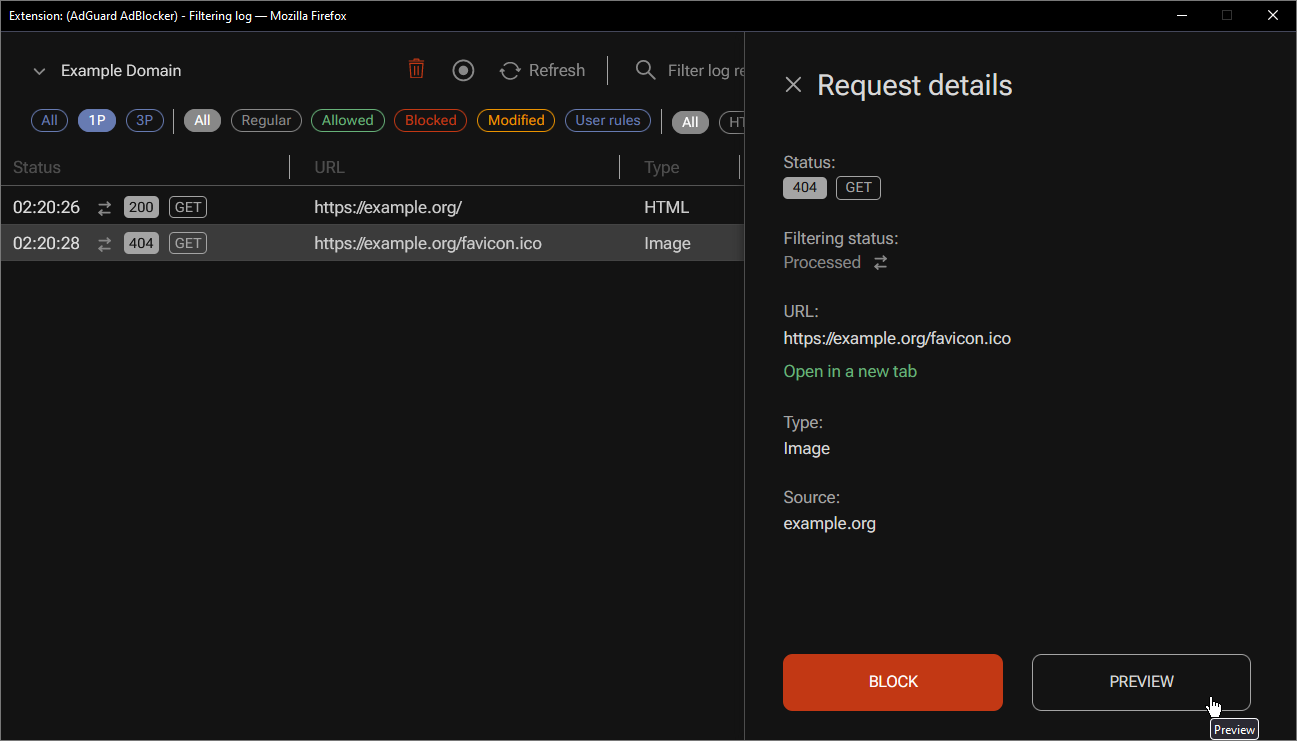
Task: Open favicon.ico in a new tab
Action: pyautogui.click(x=849, y=371)
